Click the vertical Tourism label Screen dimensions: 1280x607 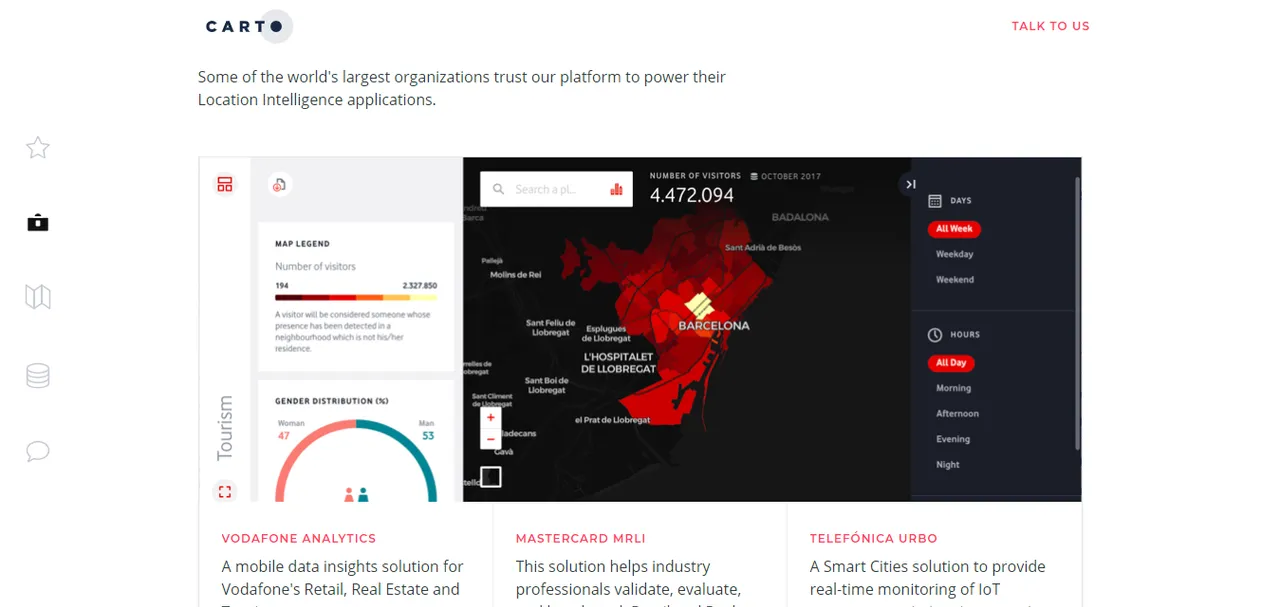click(x=225, y=428)
